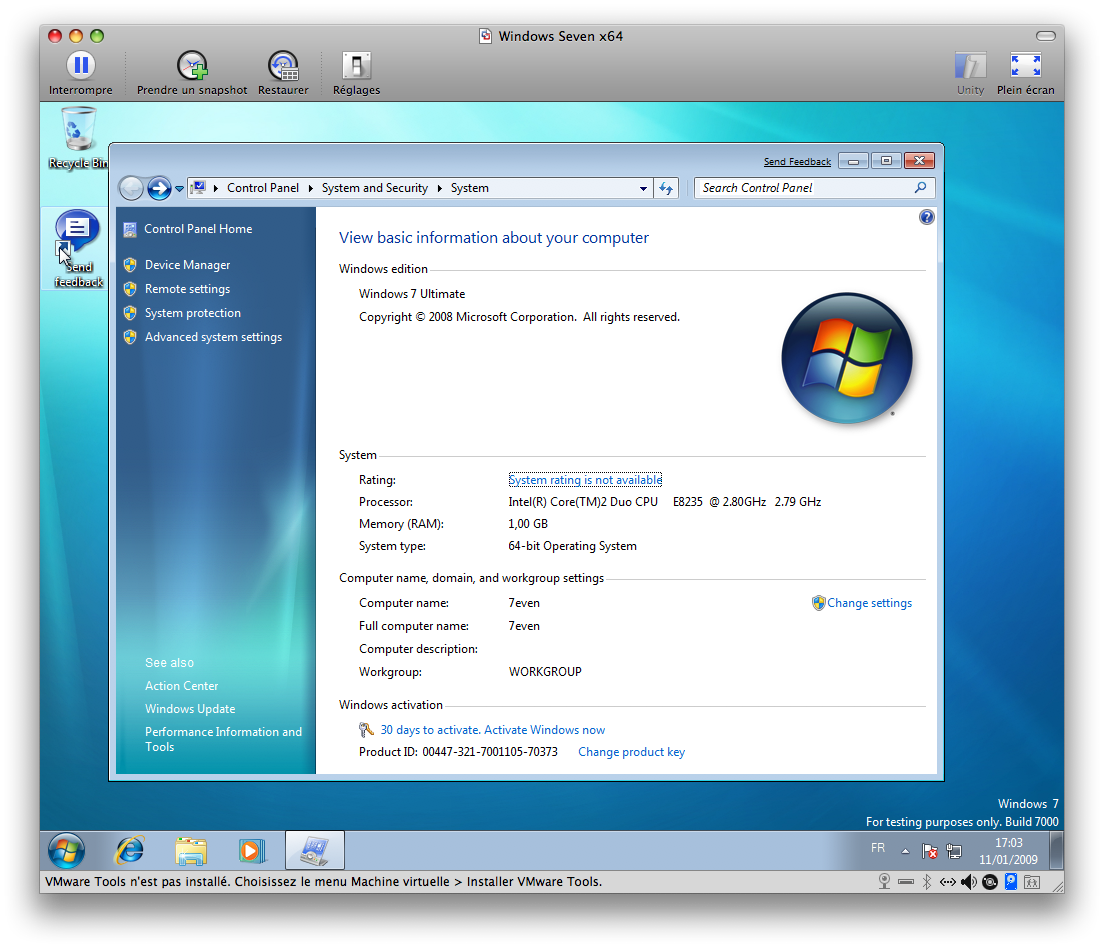Open the Action Center flag tray icon
The image size is (1104, 948).
point(929,852)
